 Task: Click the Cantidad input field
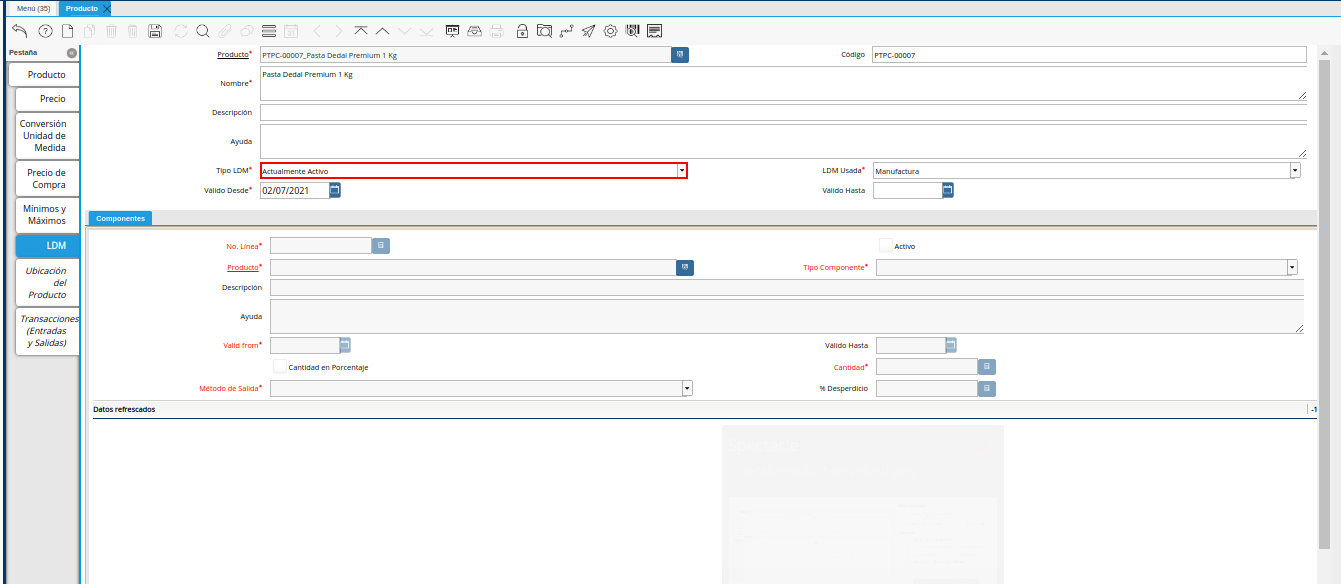tap(926, 367)
